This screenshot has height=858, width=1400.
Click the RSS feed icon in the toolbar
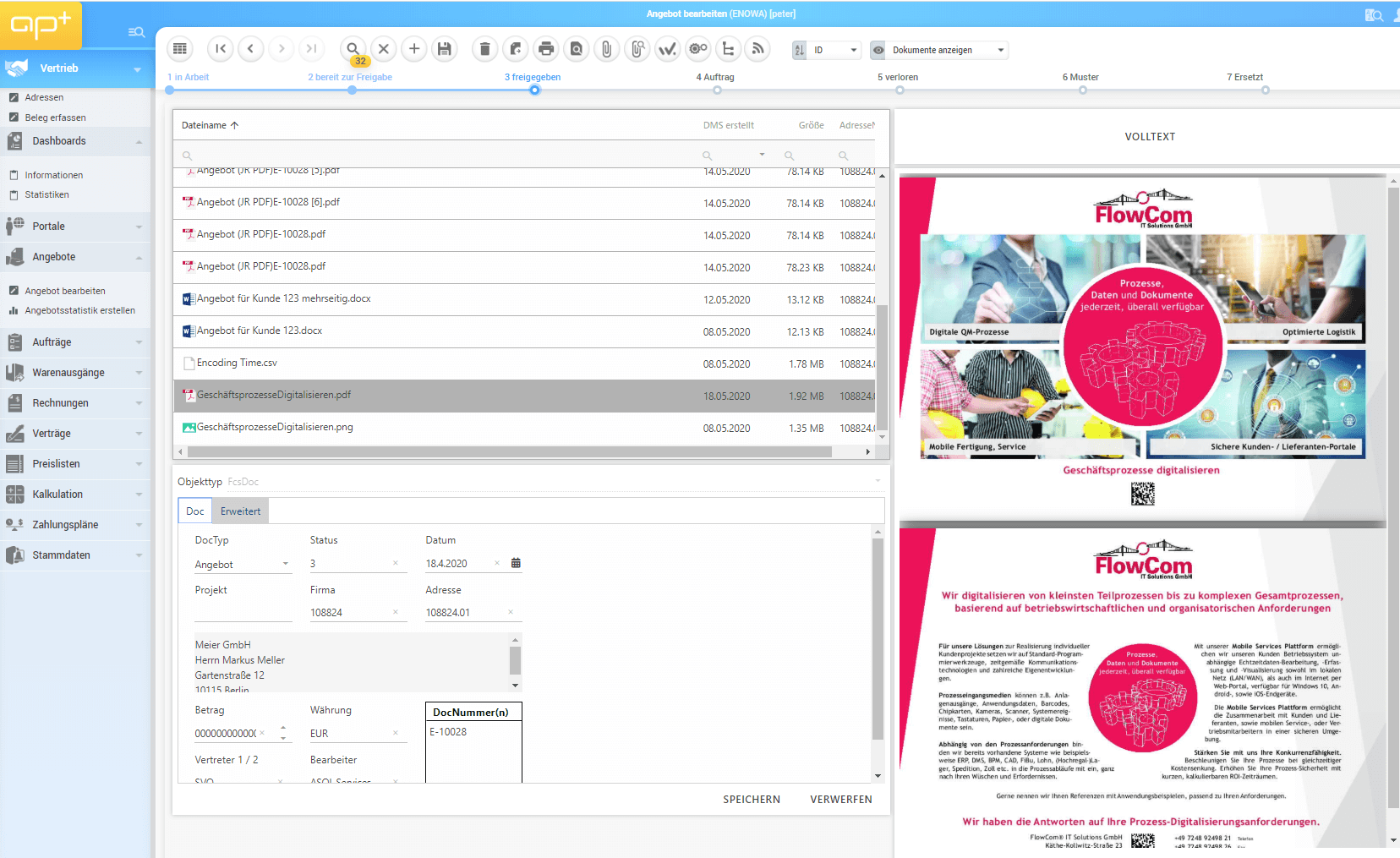[757, 49]
